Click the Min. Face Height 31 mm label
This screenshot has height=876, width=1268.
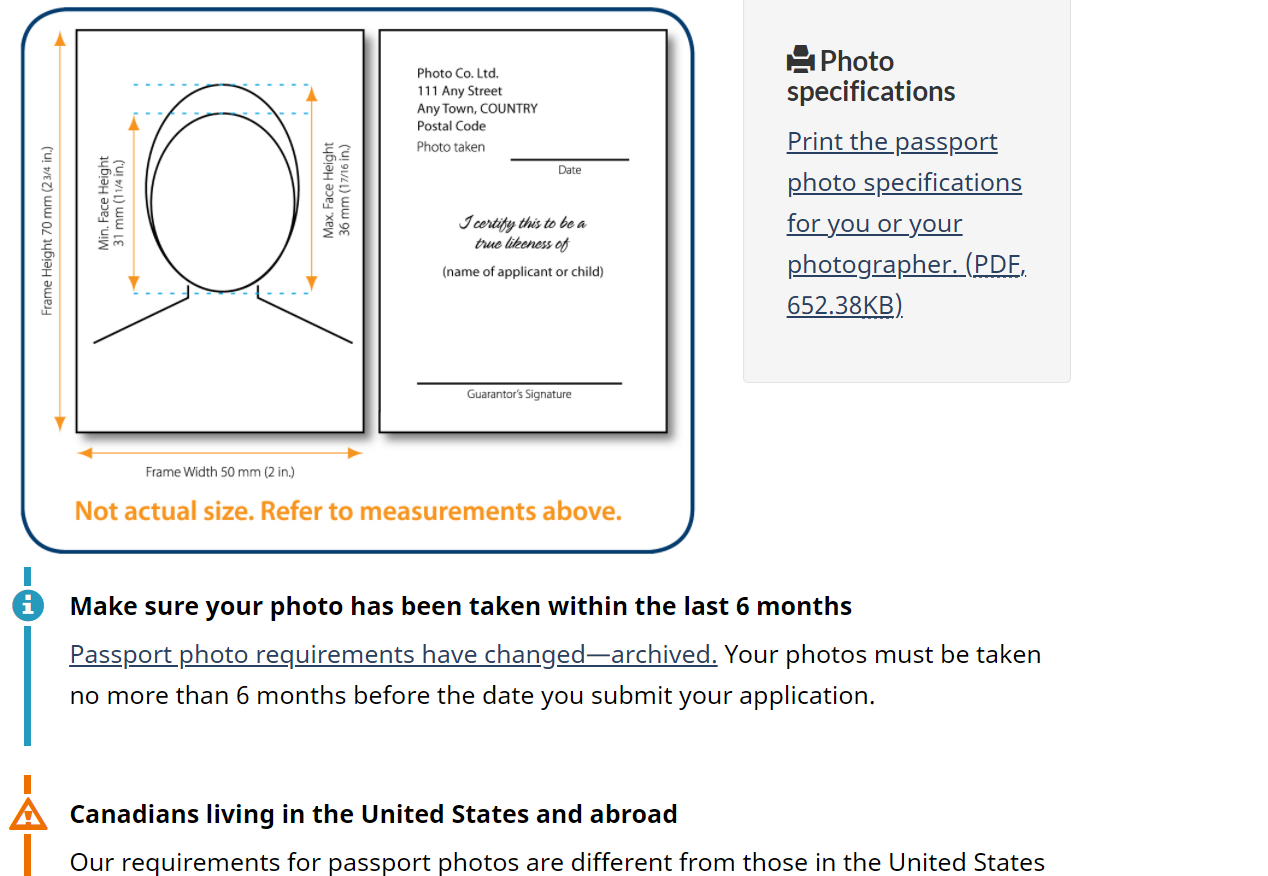pyautogui.click(x=111, y=203)
